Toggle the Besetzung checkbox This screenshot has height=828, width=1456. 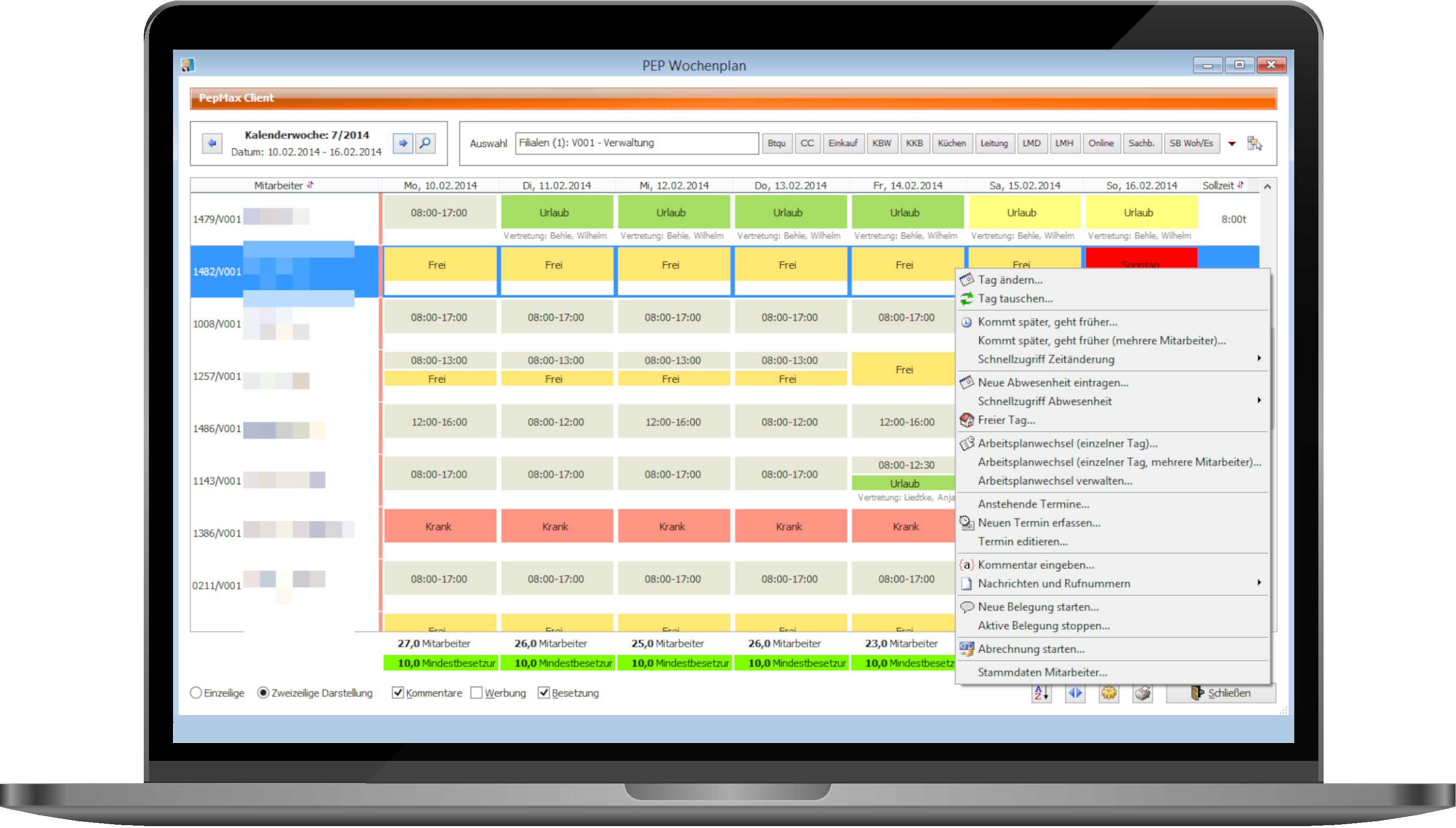[544, 693]
